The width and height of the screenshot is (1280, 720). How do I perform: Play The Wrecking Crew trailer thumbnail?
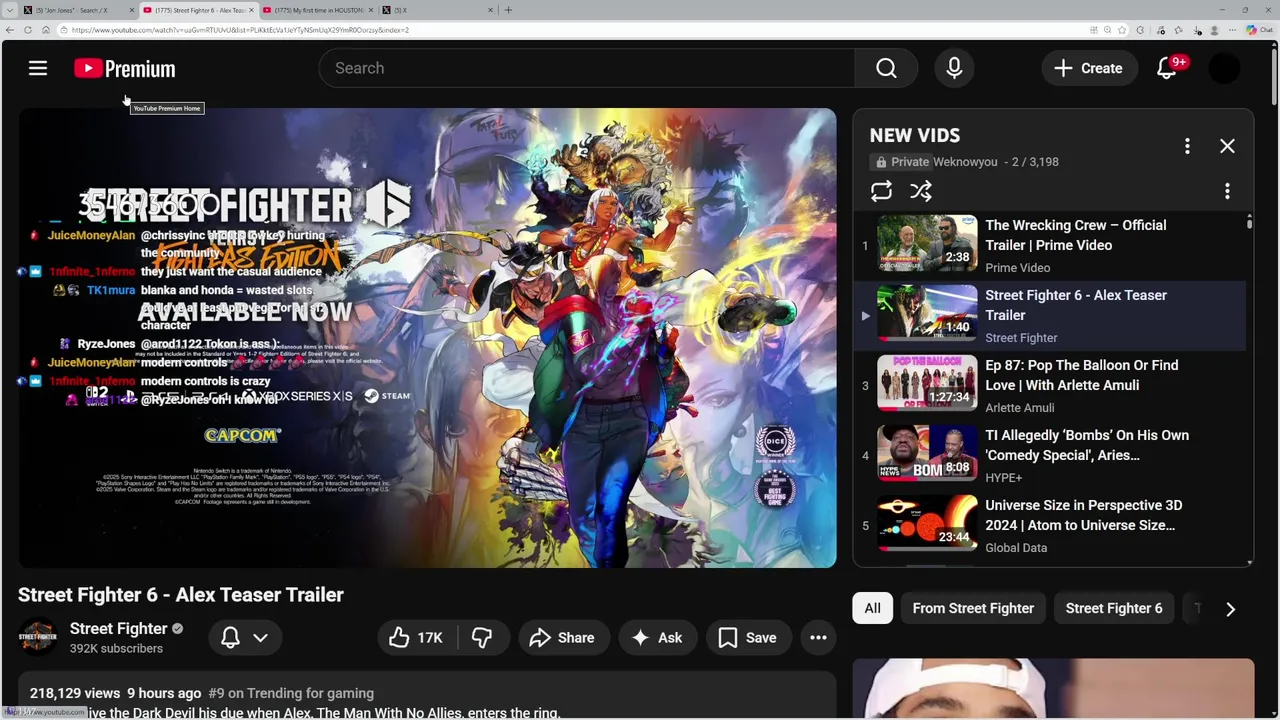coord(927,243)
